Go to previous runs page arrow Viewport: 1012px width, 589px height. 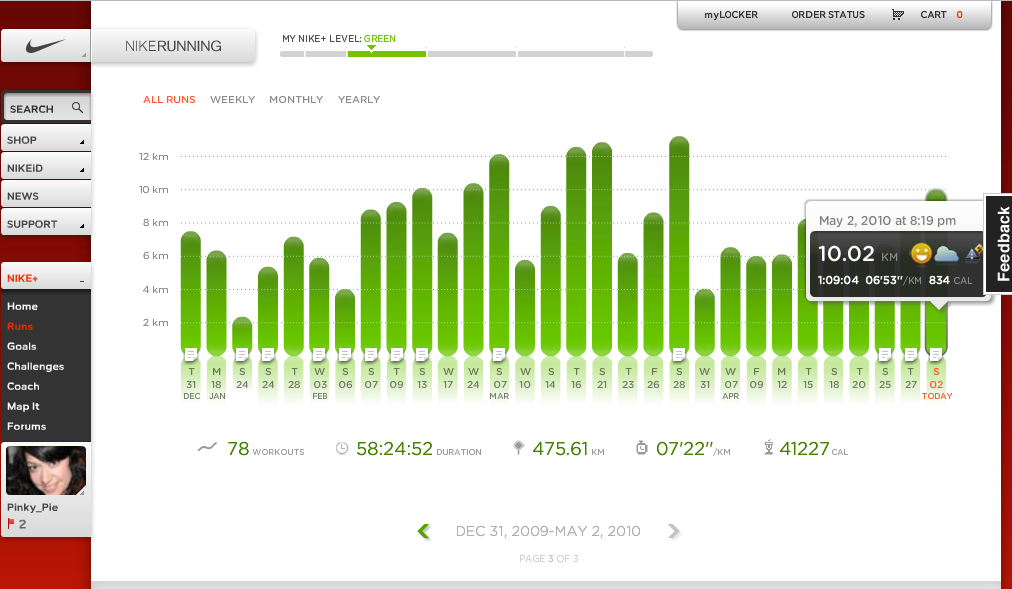pyautogui.click(x=424, y=531)
